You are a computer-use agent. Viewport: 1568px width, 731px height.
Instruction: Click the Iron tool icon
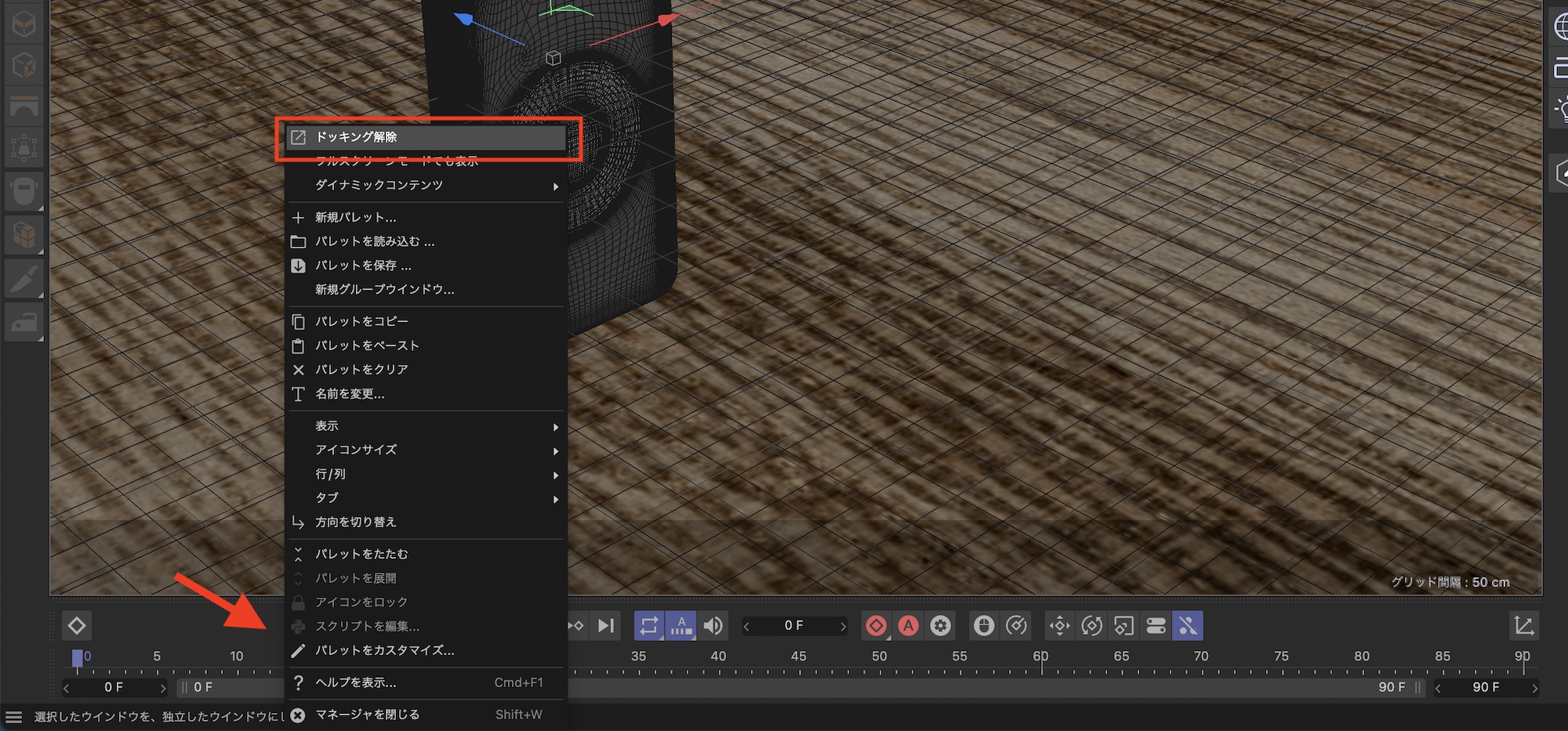(x=24, y=321)
